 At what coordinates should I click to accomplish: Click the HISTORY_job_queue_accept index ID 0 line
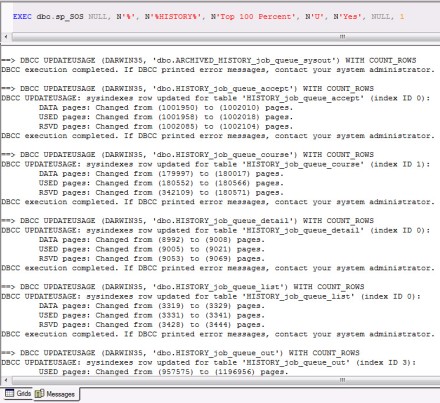216,98
